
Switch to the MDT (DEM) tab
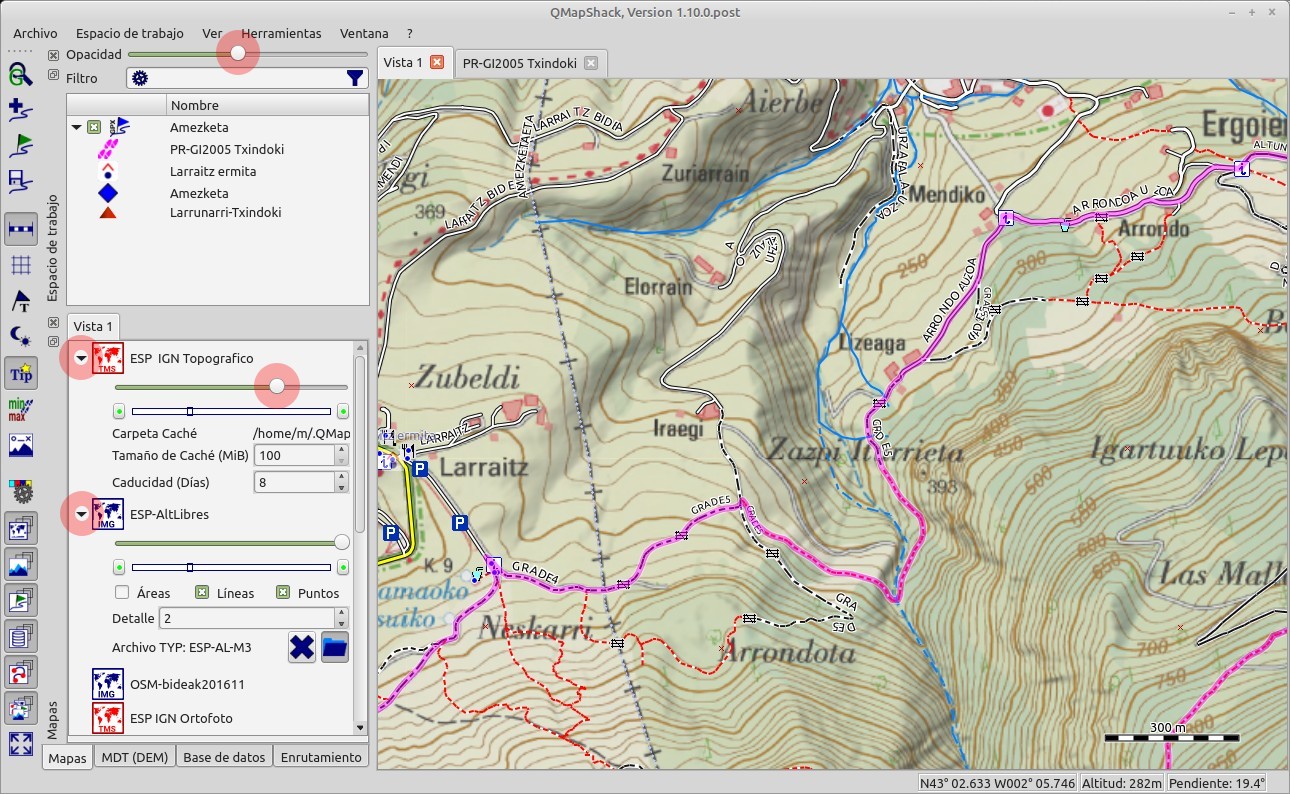[x=135, y=757]
